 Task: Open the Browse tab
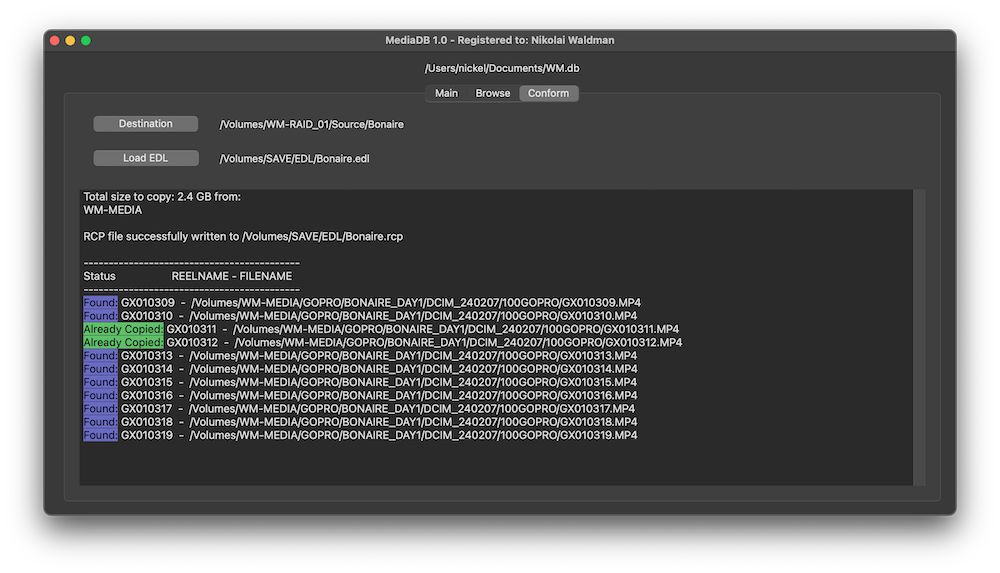[492, 93]
